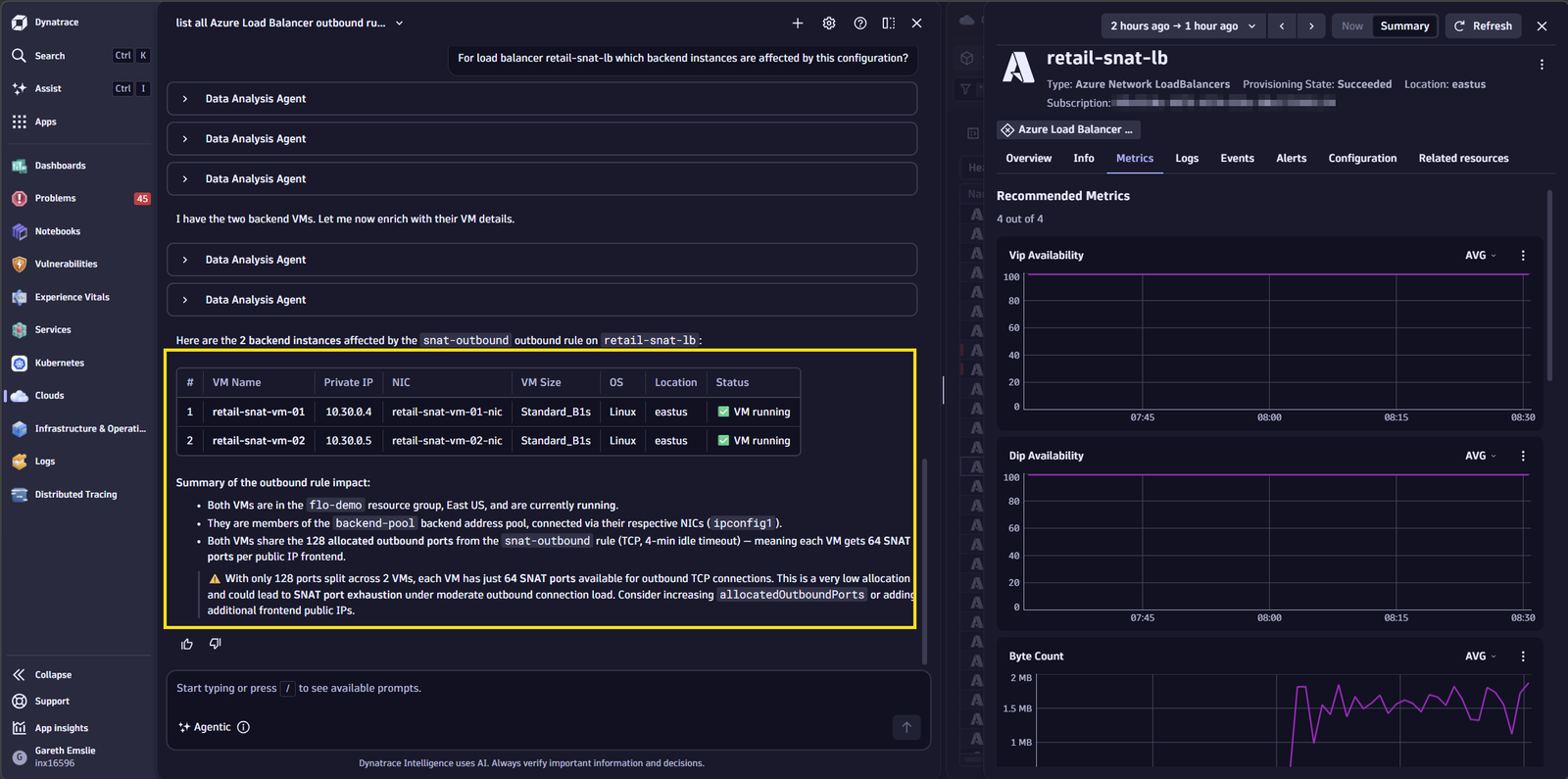
Task: Switch to the Overview tab
Action: (x=1028, y=159)
